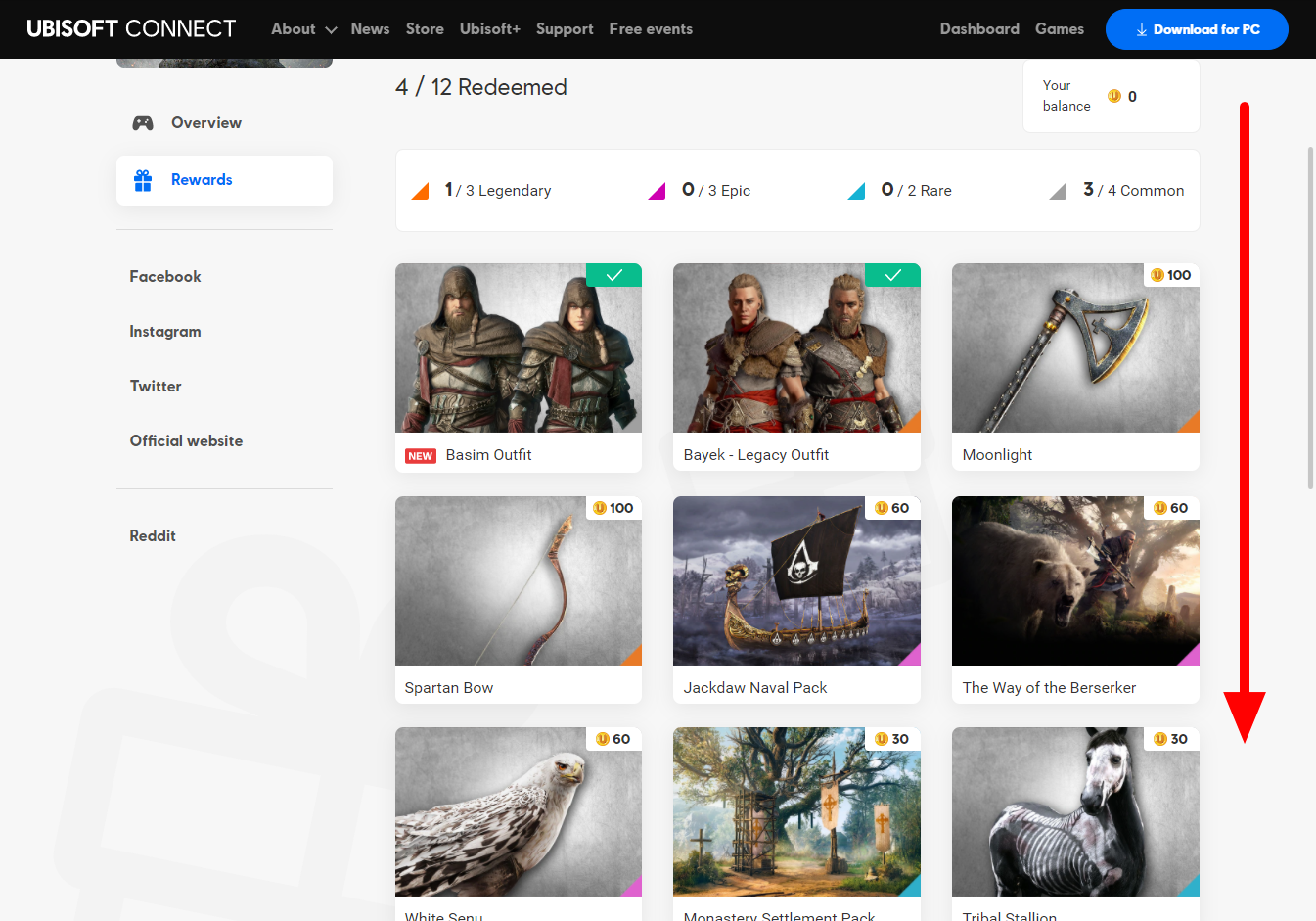
Task: Click the Rewards gift icon
Action: [143, 180]
